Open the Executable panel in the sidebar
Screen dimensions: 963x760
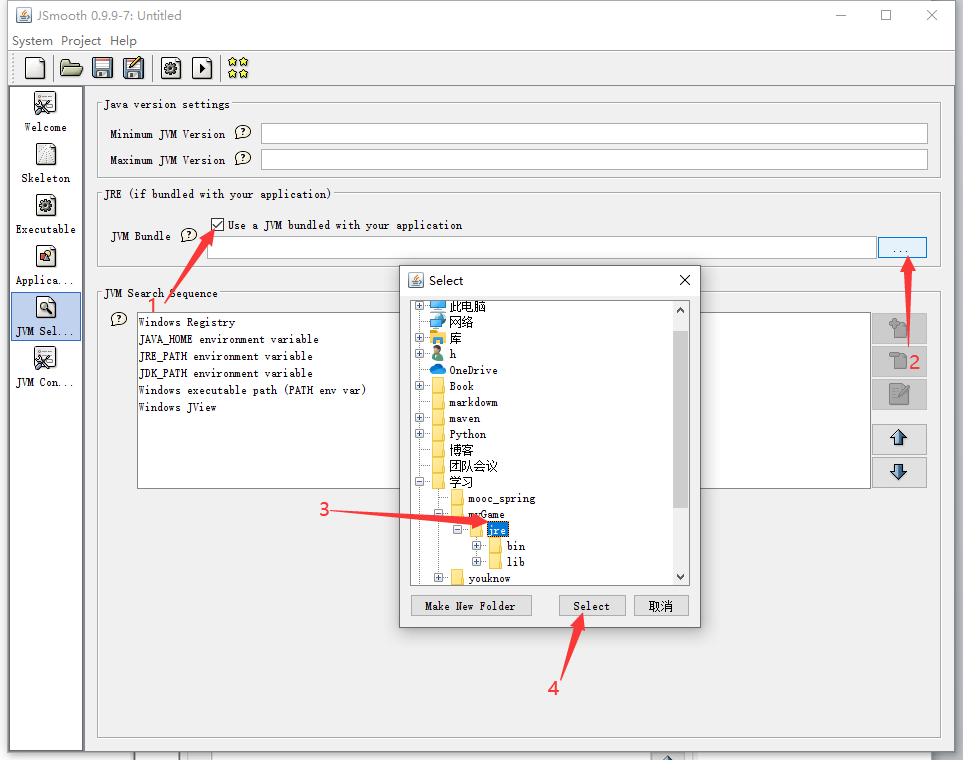tap(45, 214)
